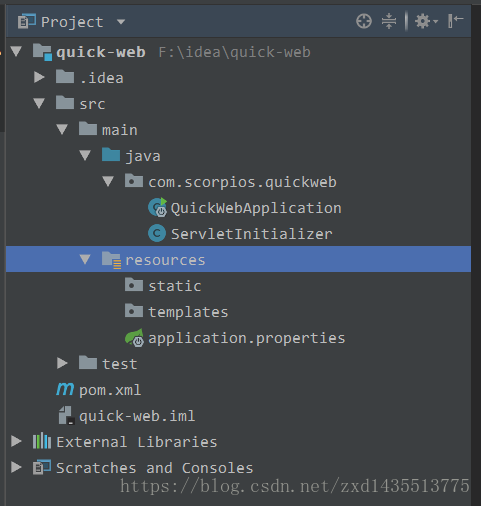Click the Collapse All icon in header
Image resolution: width=481 pixels, height=506 pixels.
coord(389,21)
